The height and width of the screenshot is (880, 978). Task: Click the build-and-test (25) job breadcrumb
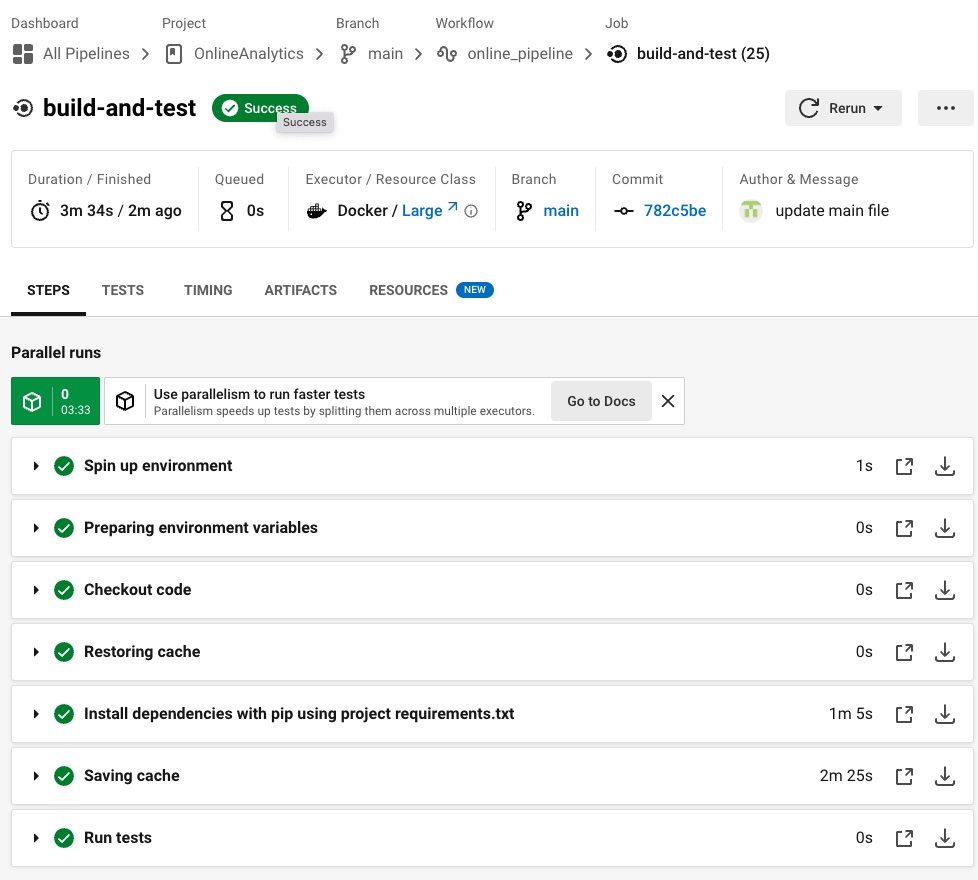click(x=703, y=54)
